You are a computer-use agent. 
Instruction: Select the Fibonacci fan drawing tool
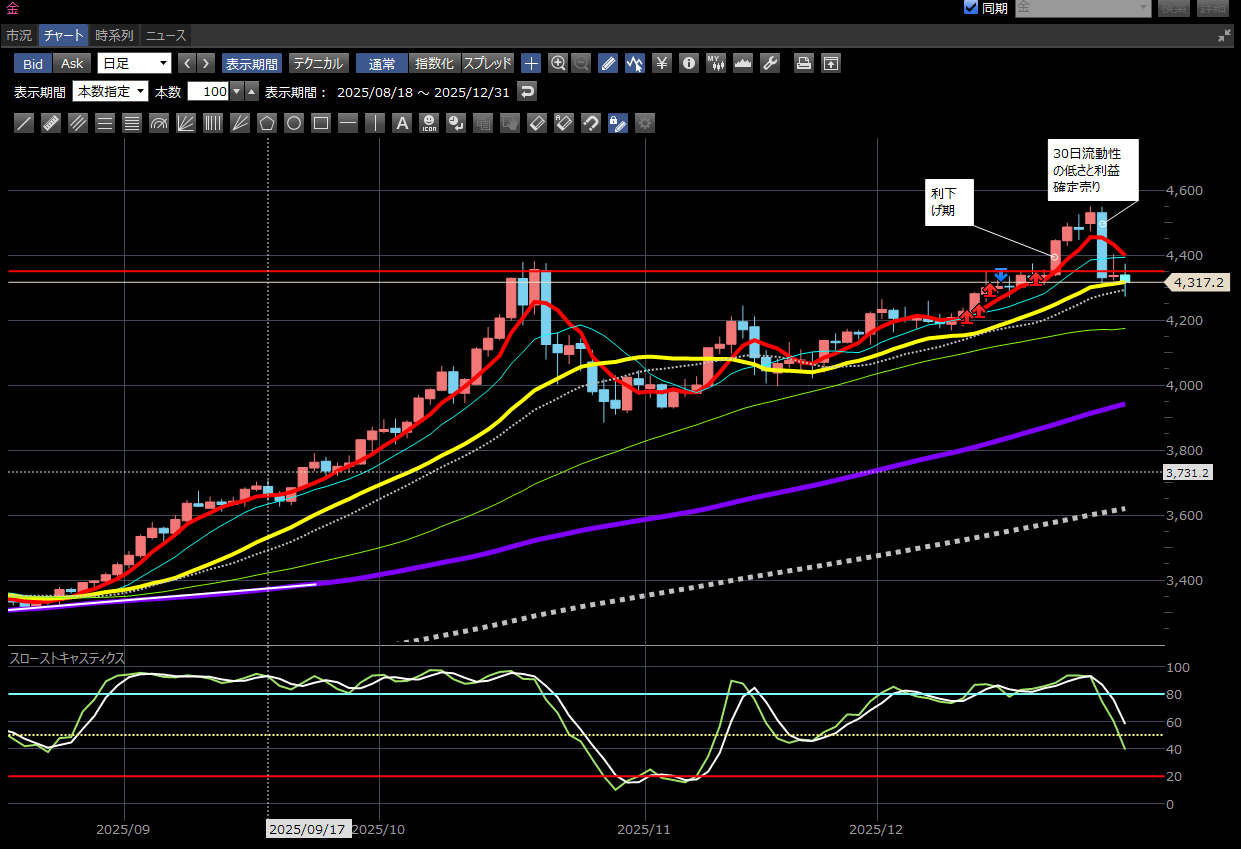(x=186, y=123)
